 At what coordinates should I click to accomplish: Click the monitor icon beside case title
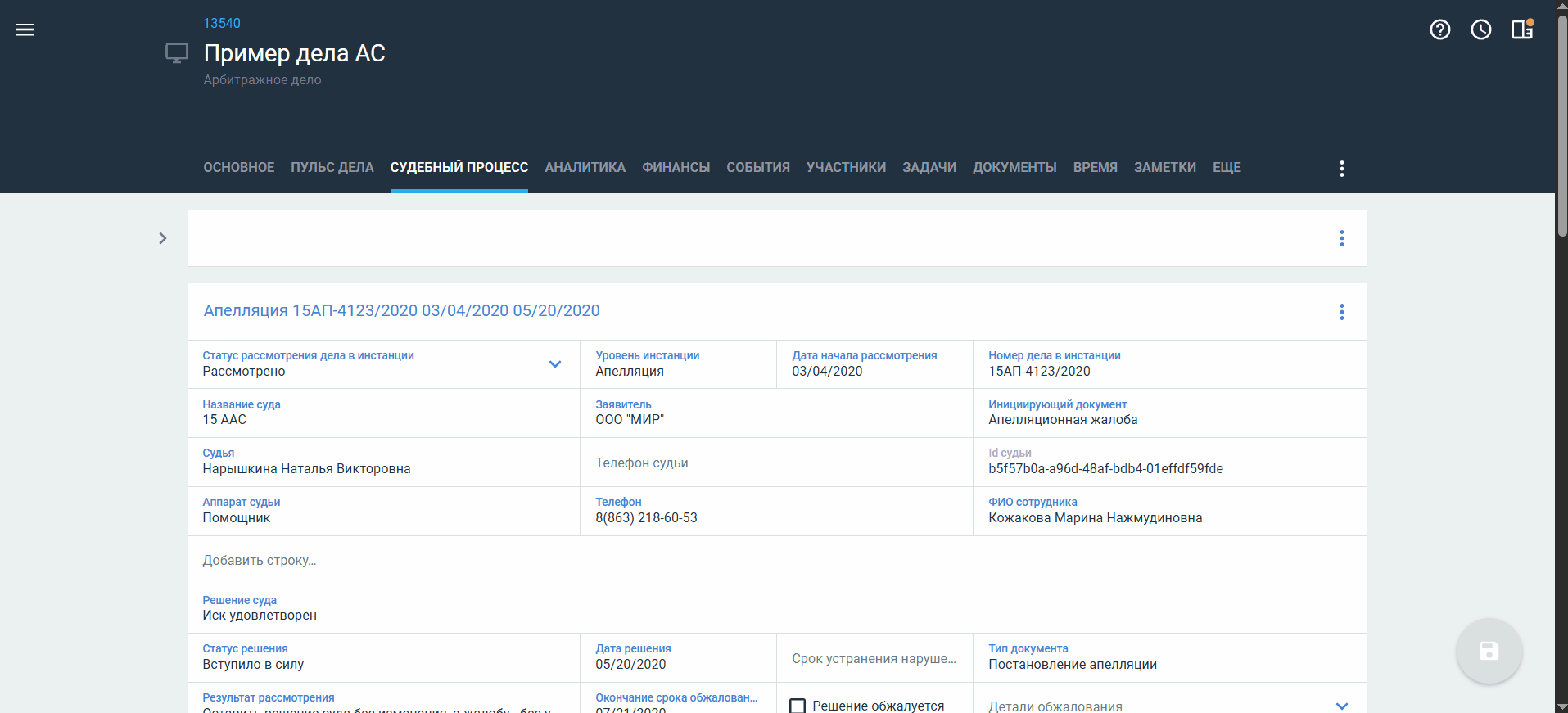click(x=177, y=54)
